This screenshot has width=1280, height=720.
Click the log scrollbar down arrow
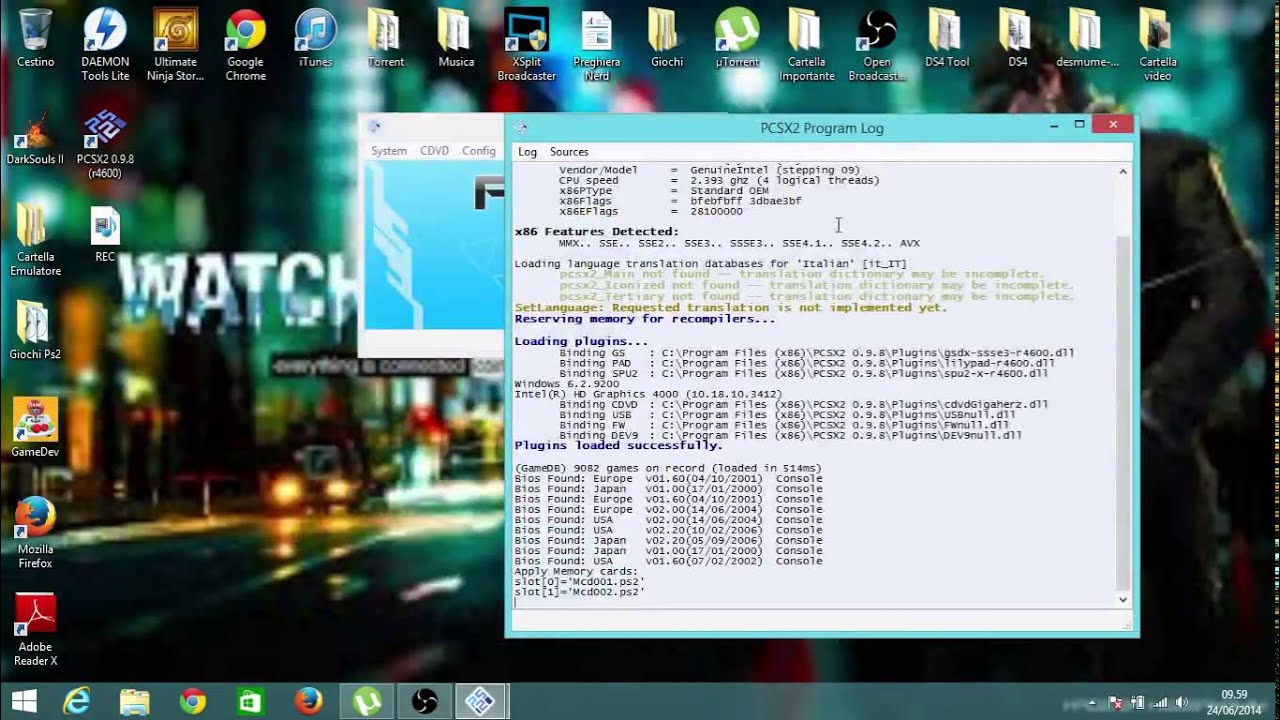pos(1123,600)
